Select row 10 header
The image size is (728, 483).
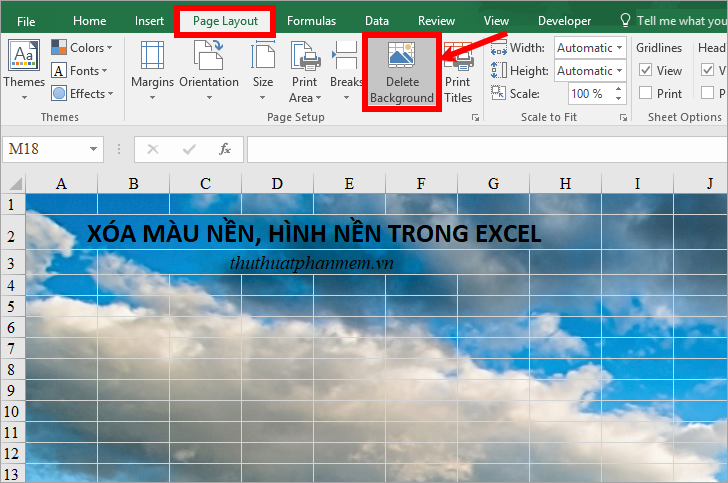[13, 411]
